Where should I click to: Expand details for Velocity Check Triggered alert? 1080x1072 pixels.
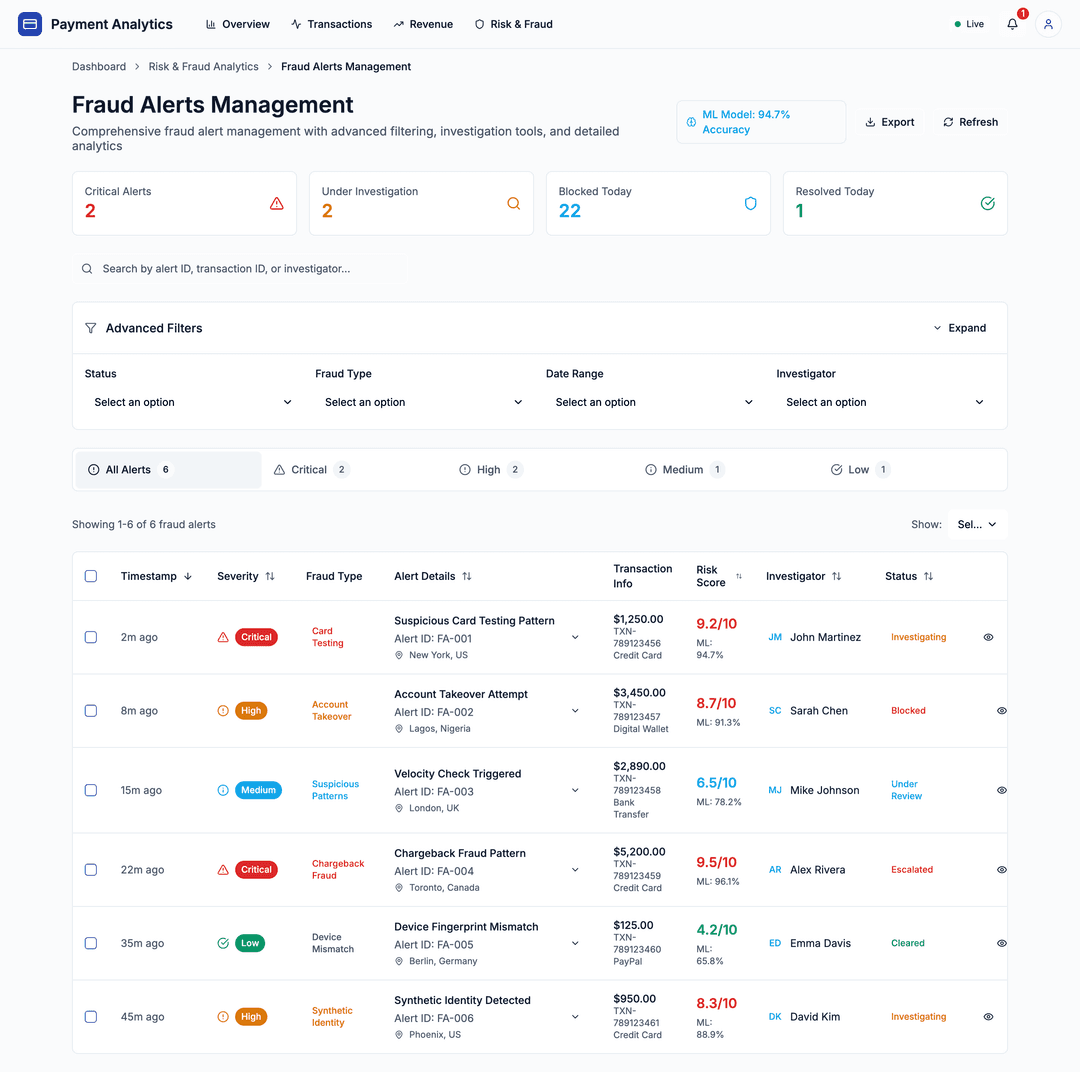pos(575,790)
